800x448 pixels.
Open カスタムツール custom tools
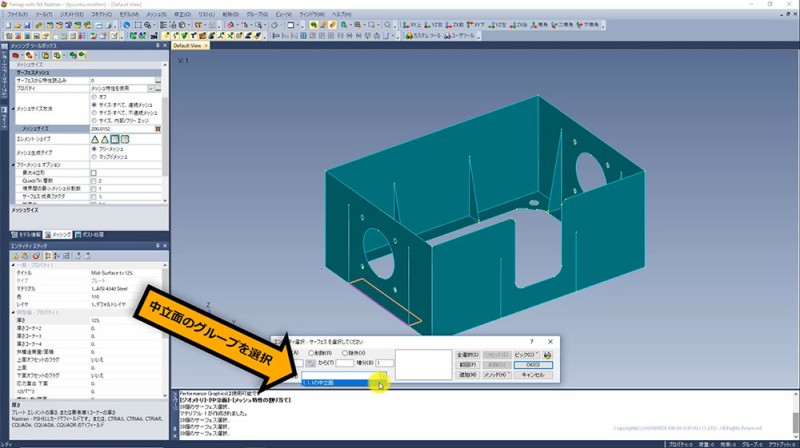pos(423,36)
